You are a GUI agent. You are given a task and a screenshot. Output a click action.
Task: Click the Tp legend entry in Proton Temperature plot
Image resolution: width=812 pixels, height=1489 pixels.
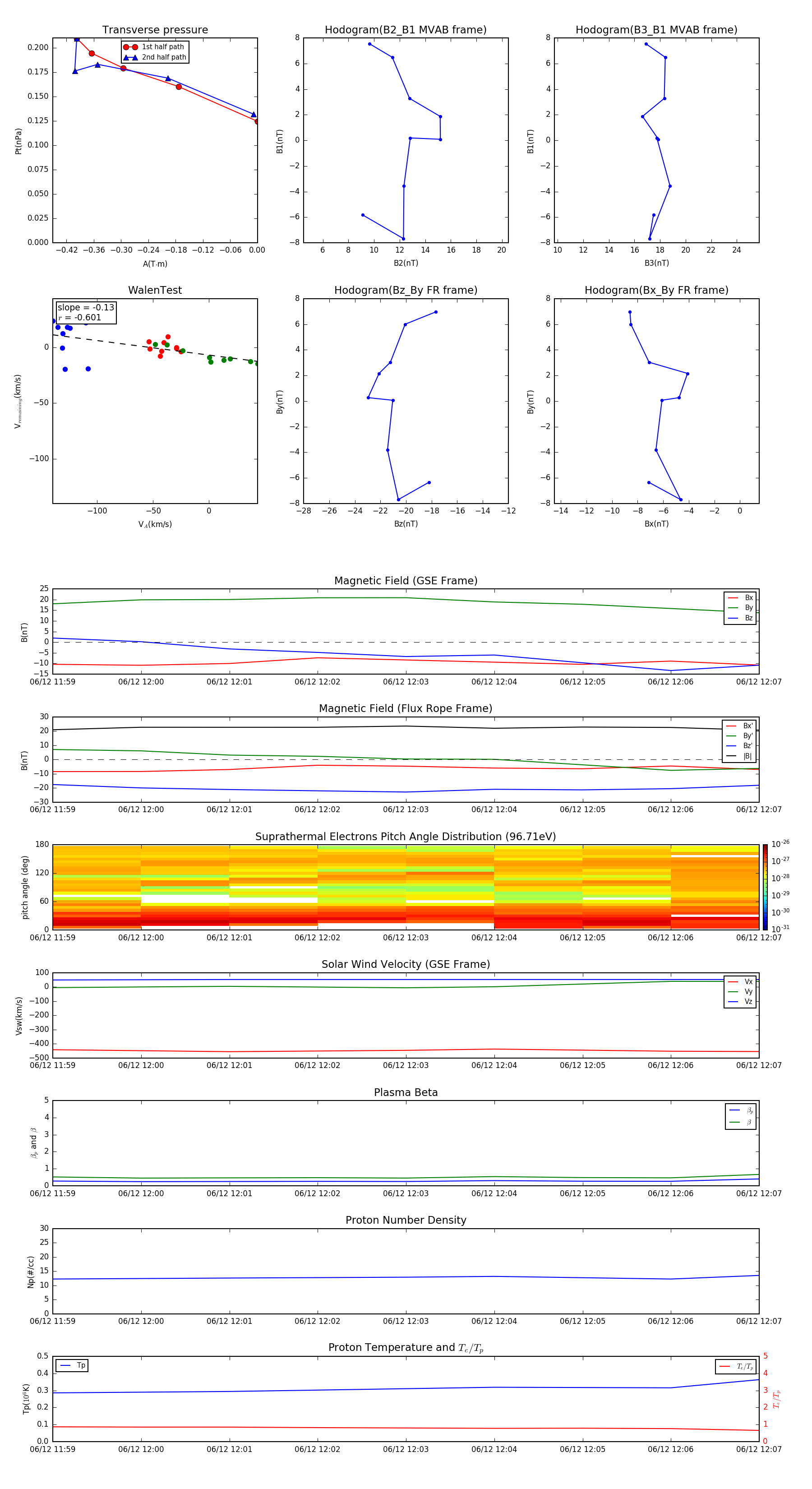click(x=72, y=1365)
